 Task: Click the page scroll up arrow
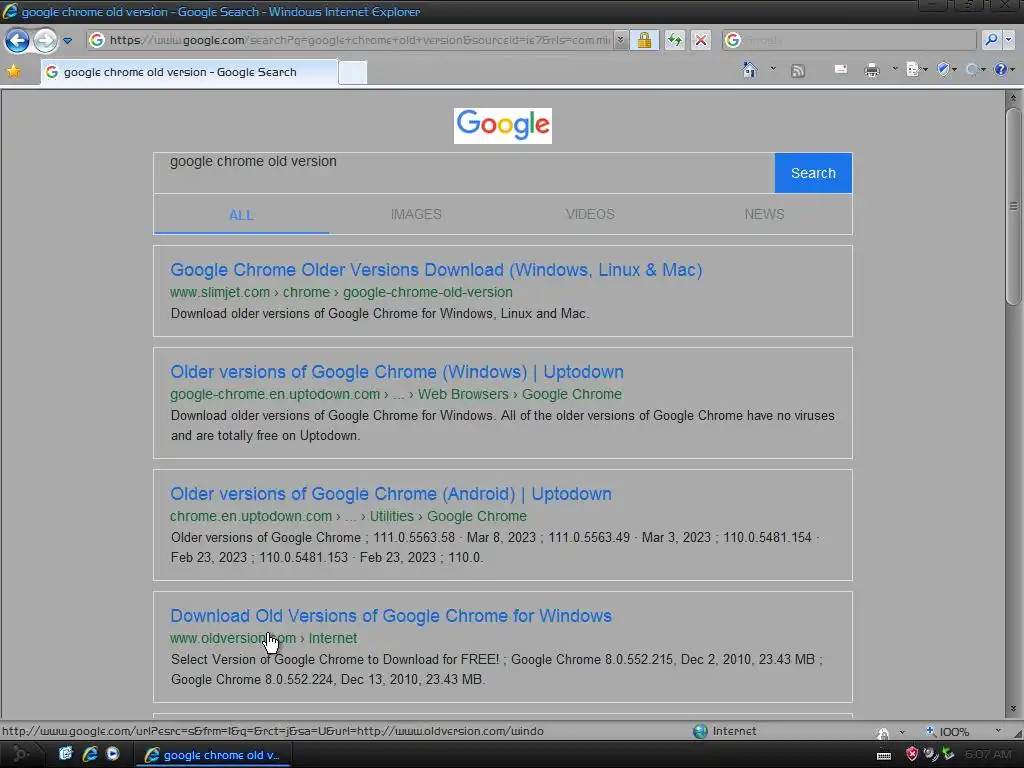coord(1013,98)
